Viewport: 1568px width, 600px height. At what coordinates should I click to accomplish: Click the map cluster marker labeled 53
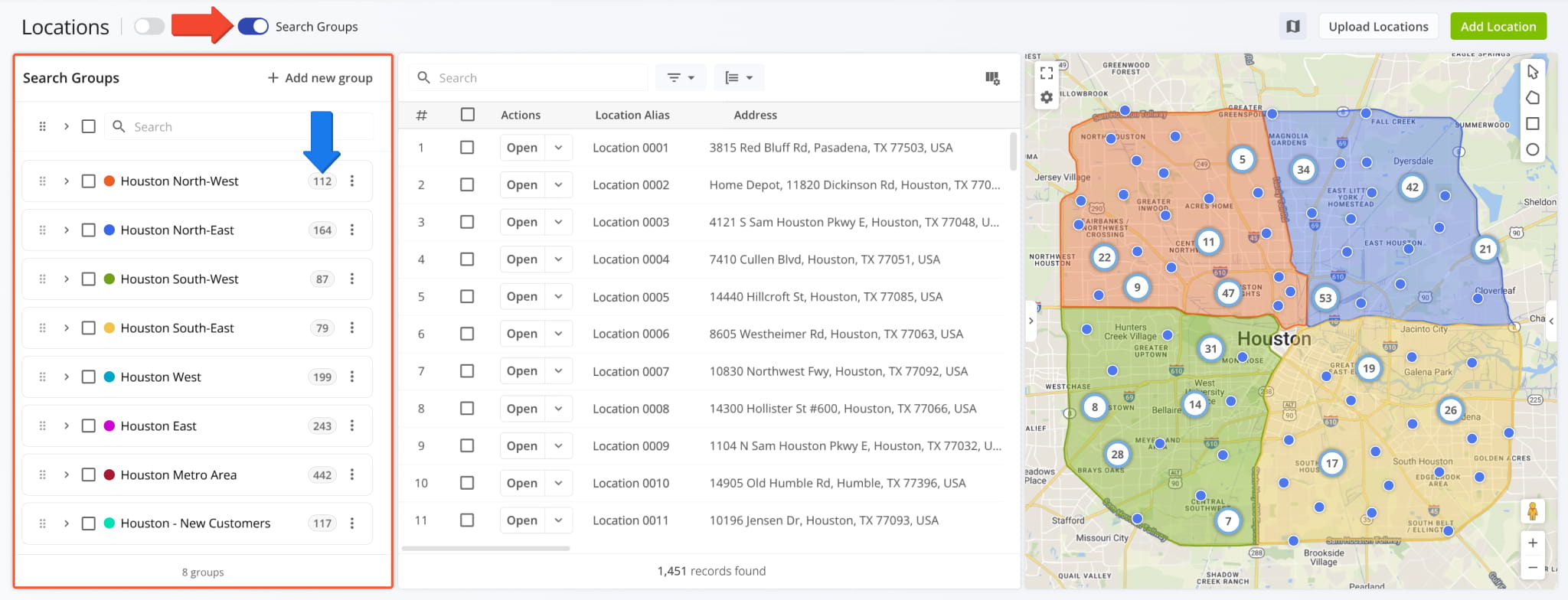pos(1325,298)
